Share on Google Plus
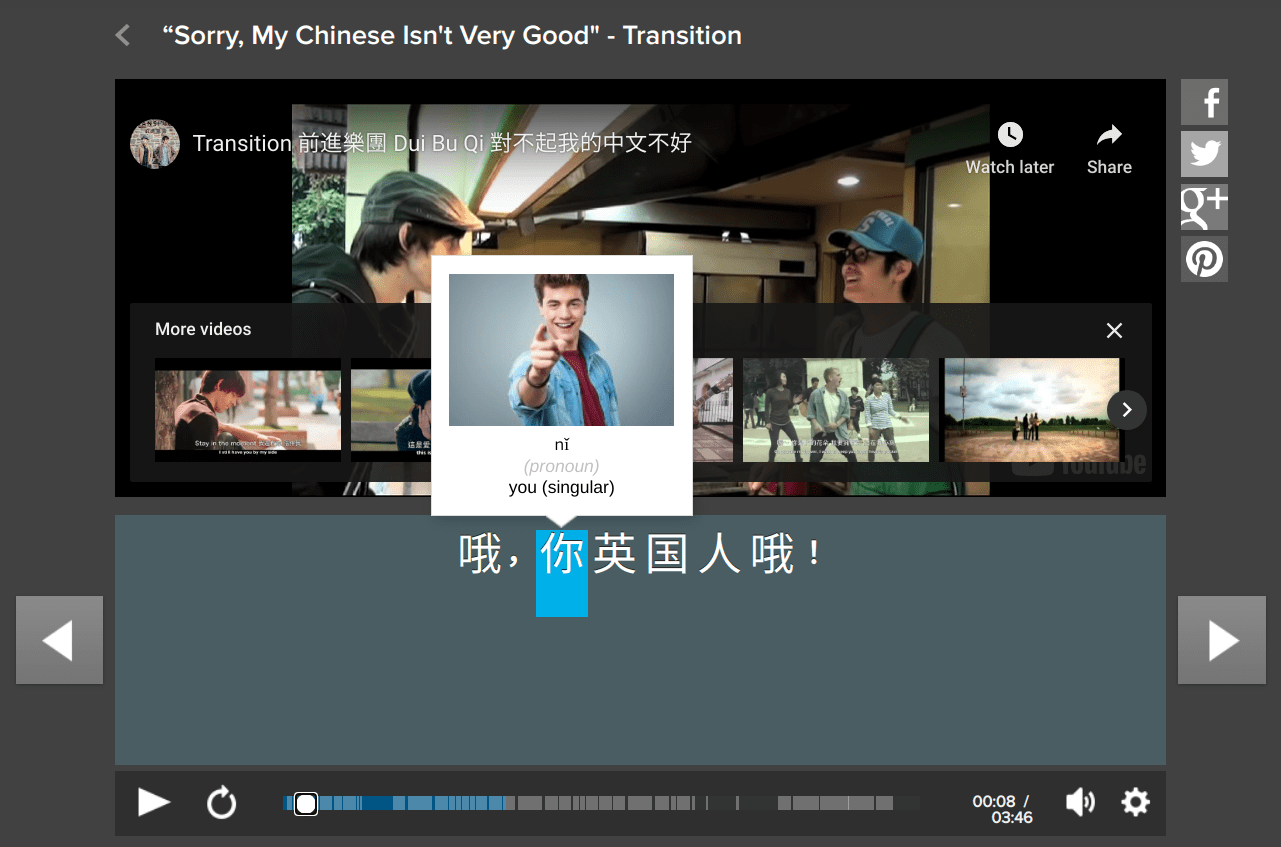 [1204, 207]
